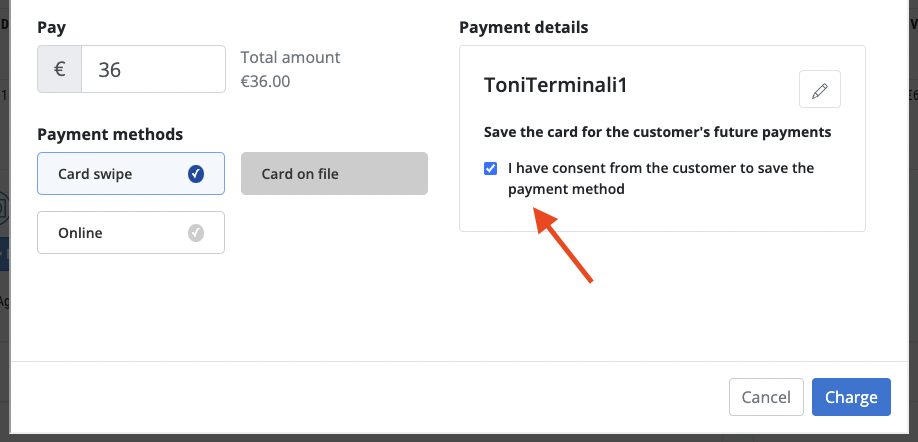Image resolution: width=918 pixels, height=442 pixels.
Task: Choose the Card on file option
Action: point(334,174)
